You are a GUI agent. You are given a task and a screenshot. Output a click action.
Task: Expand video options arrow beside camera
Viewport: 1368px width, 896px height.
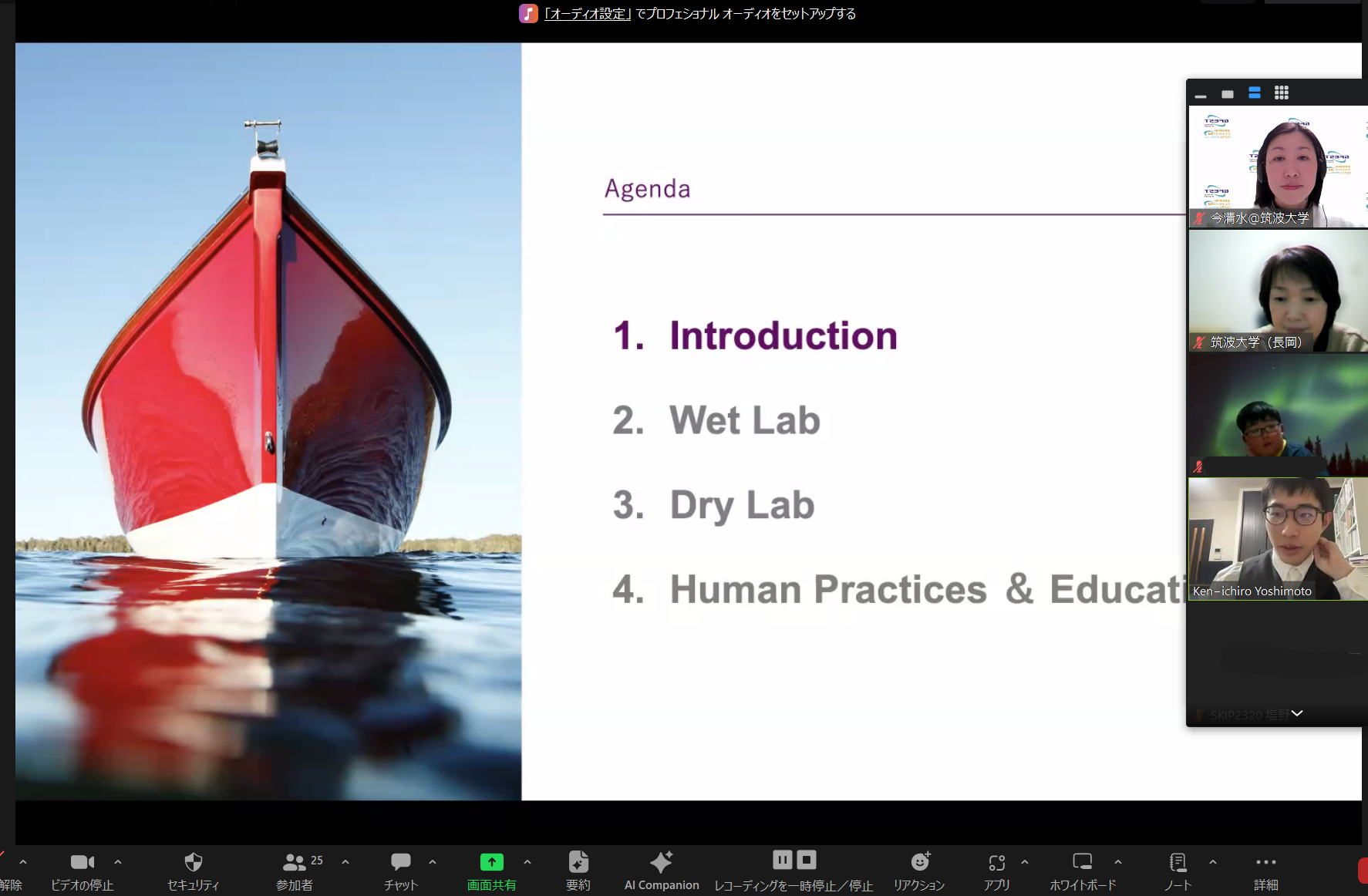click(x=118, y=862)
